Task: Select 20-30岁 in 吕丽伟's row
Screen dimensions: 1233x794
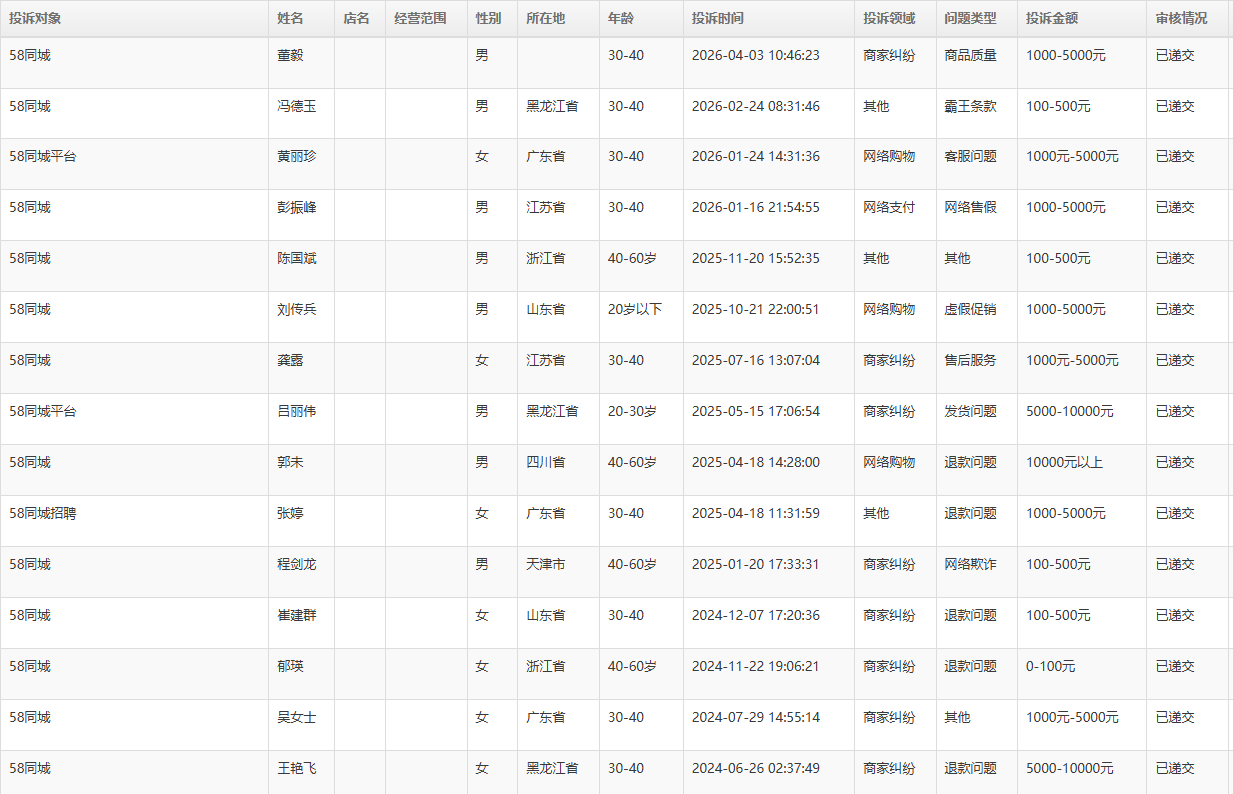Action: 632,411
